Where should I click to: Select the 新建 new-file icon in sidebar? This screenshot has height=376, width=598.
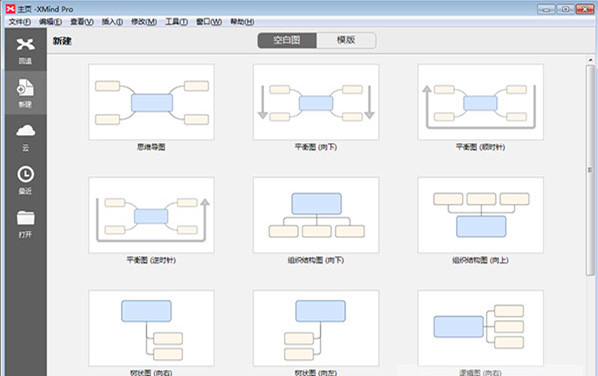point(25,88)
